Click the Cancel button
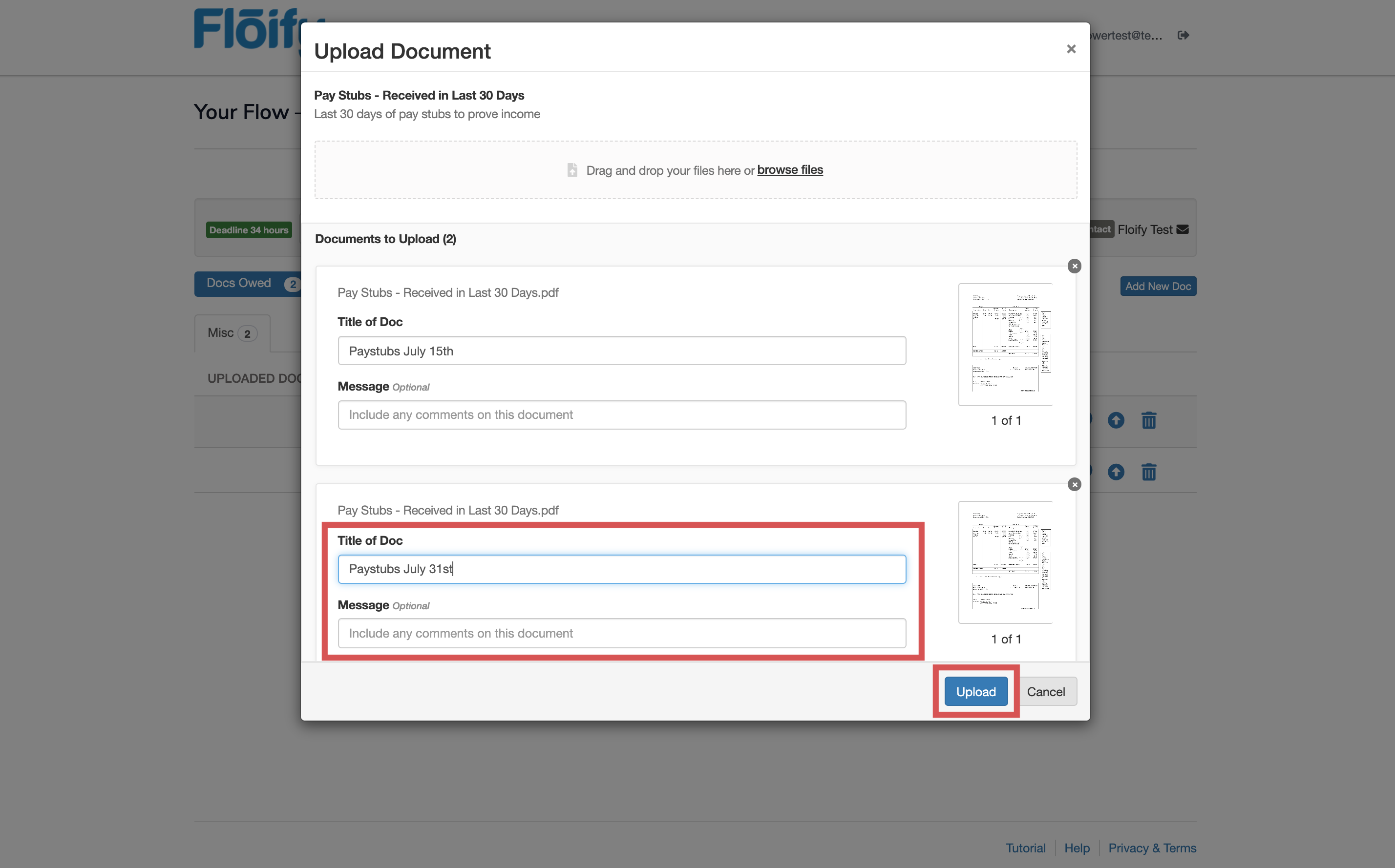 1046,691
